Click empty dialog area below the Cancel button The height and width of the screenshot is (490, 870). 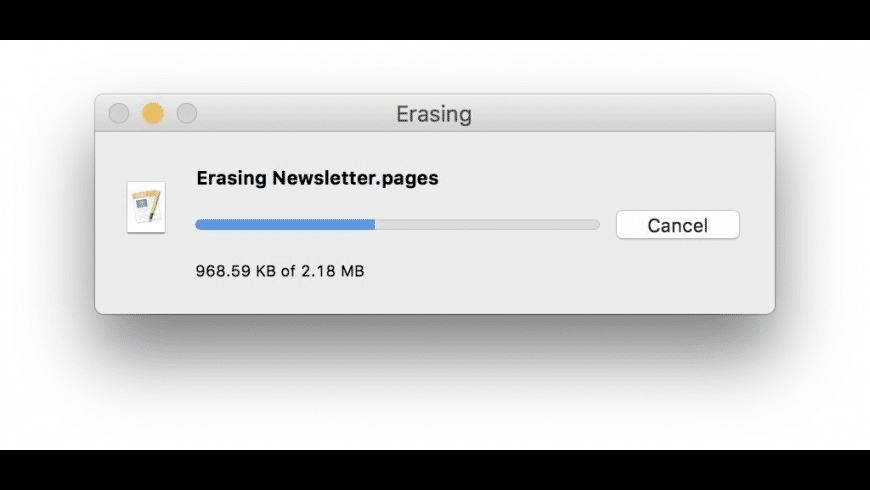(x=677, y=280)
